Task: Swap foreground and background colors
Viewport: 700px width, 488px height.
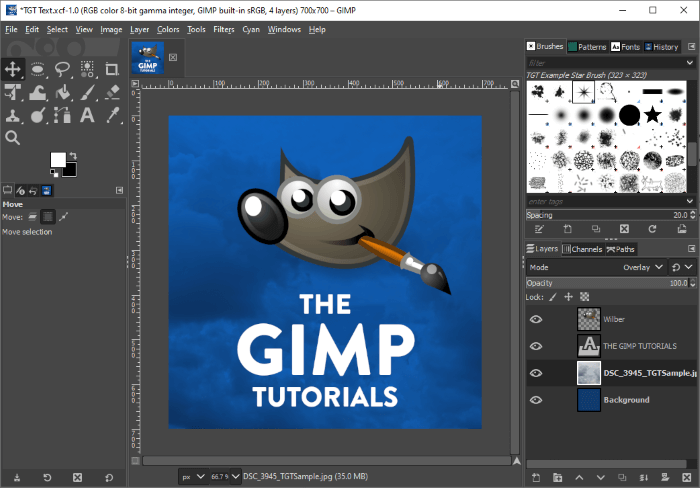Action: click(73, 156)
